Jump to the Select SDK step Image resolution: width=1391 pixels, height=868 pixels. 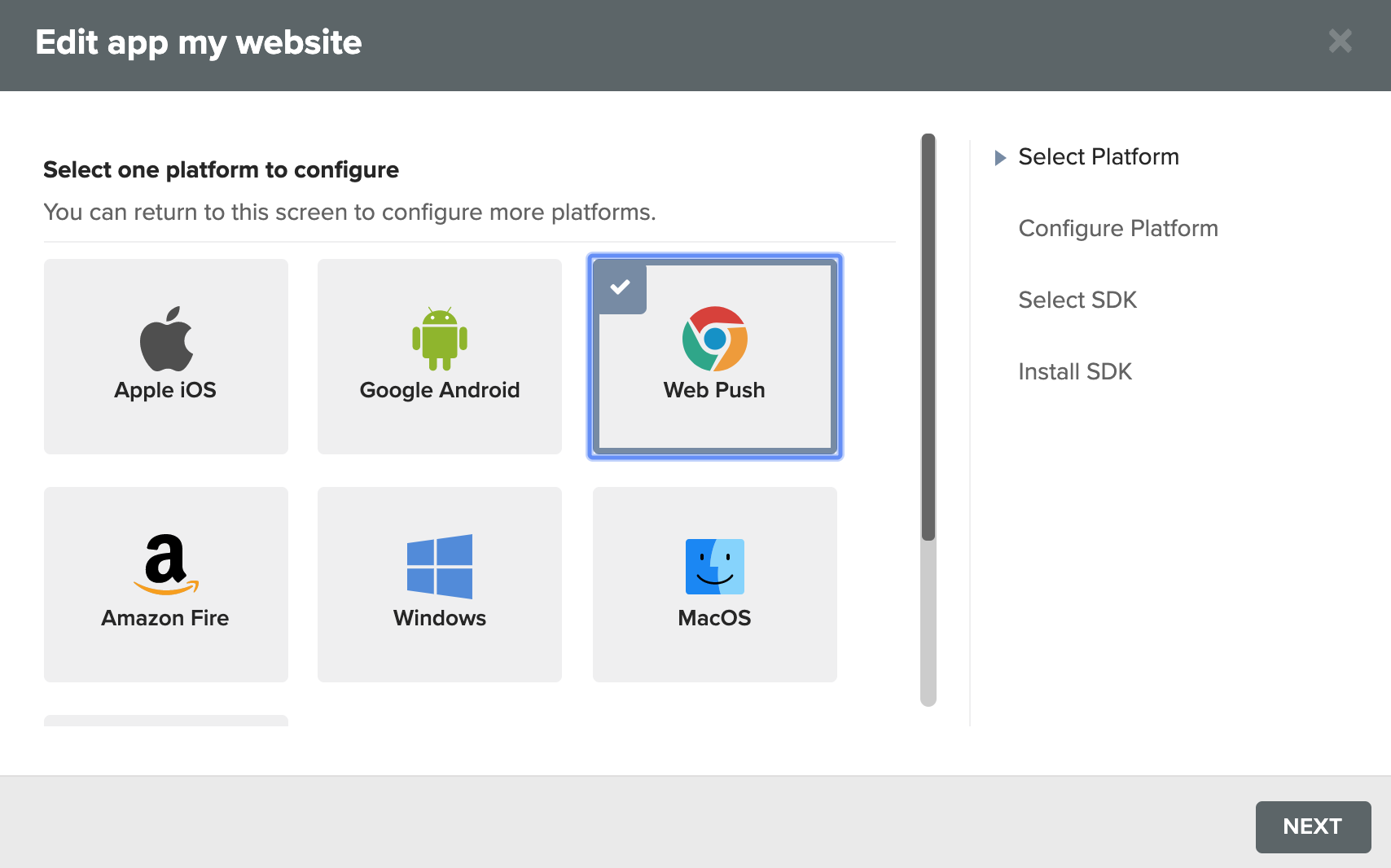click(1077, 300)
